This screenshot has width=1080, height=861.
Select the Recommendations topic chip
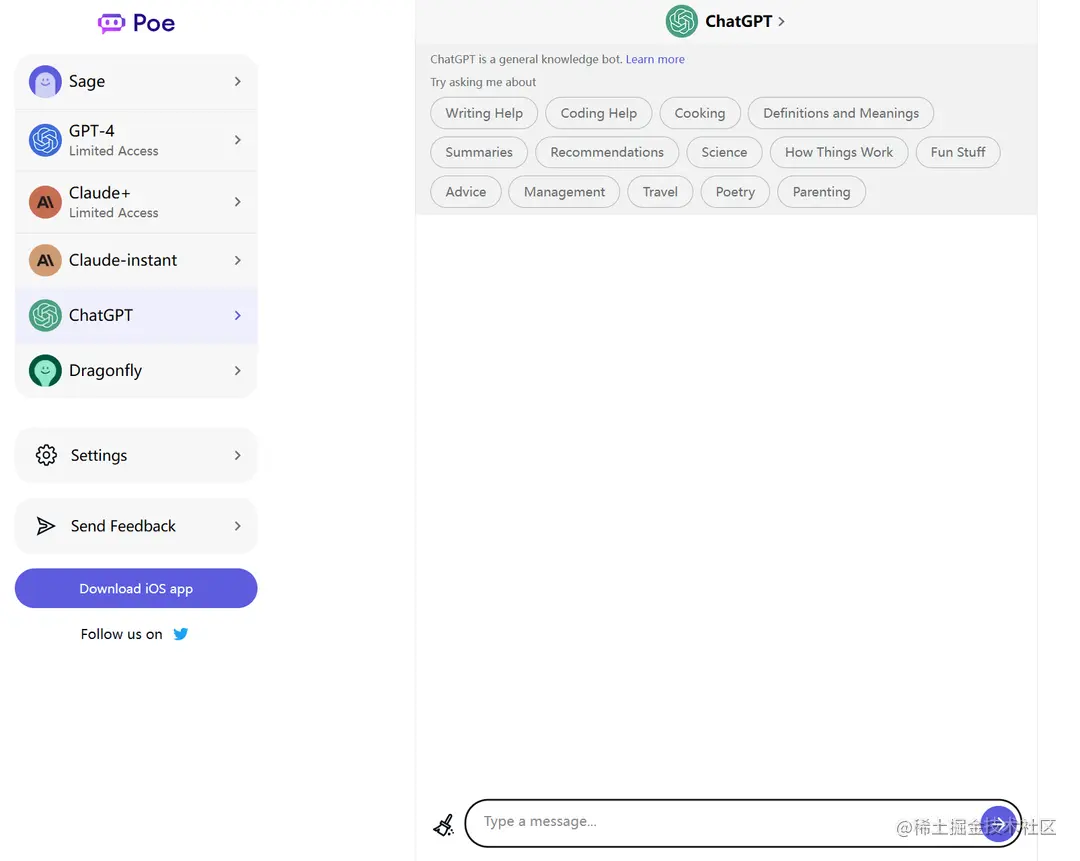[x=607, y=152]
